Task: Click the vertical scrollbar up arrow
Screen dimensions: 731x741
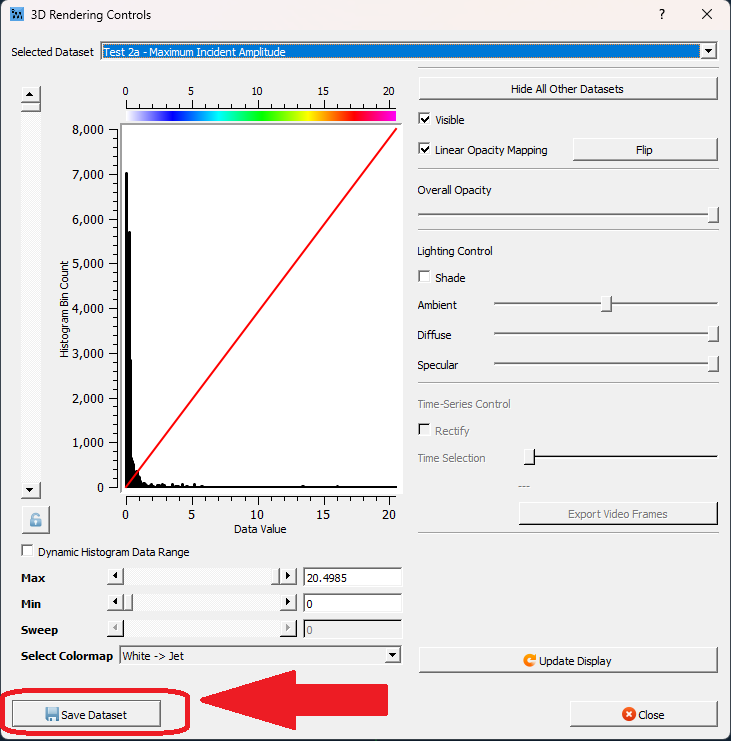Action: (31, 96)
